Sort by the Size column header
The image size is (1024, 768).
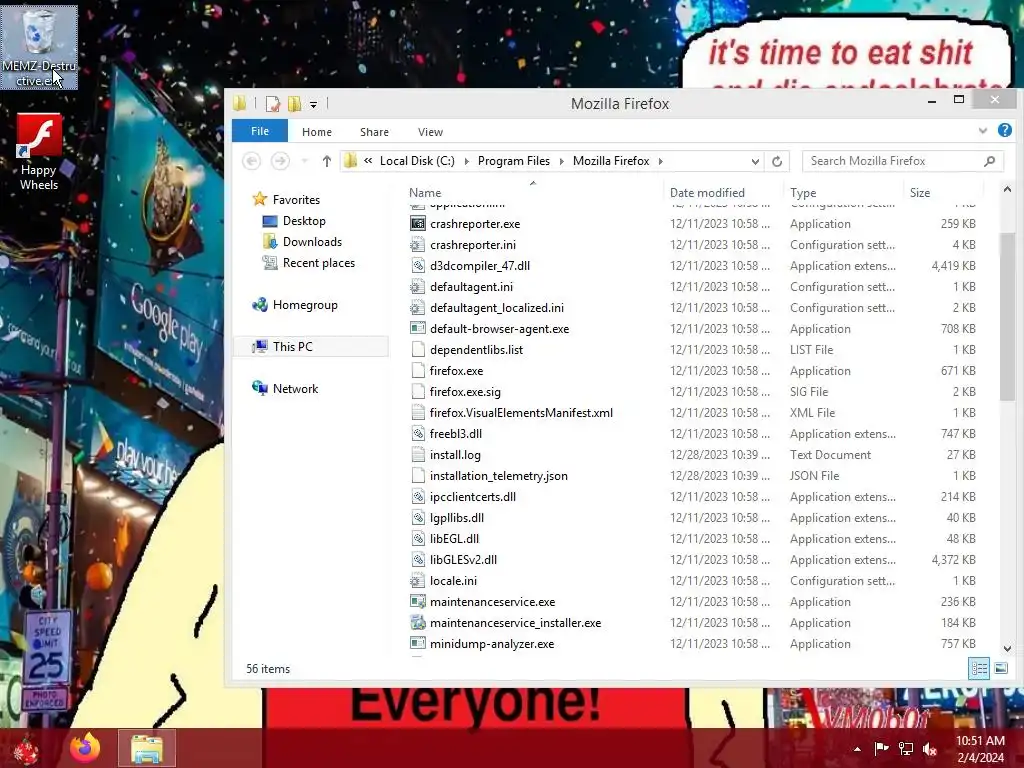920,193
